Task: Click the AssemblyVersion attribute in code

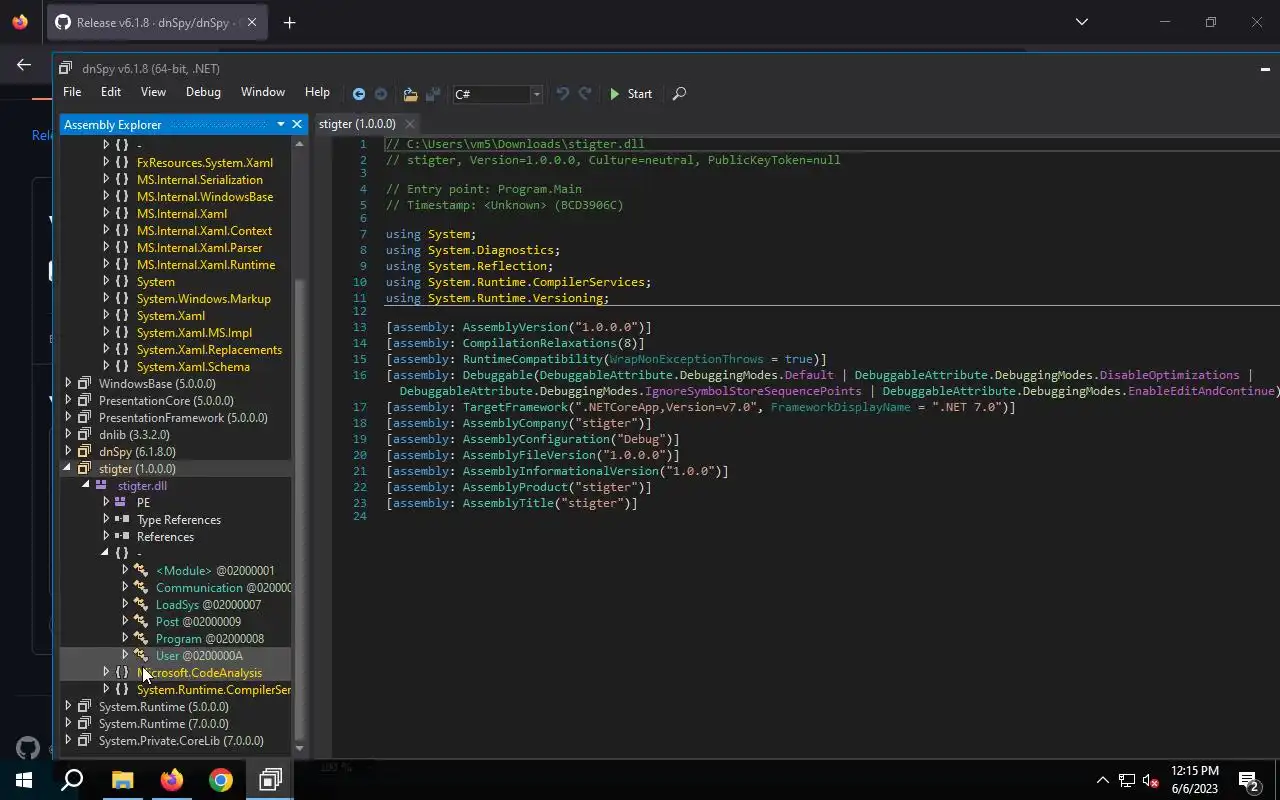Action: point(515,327)
